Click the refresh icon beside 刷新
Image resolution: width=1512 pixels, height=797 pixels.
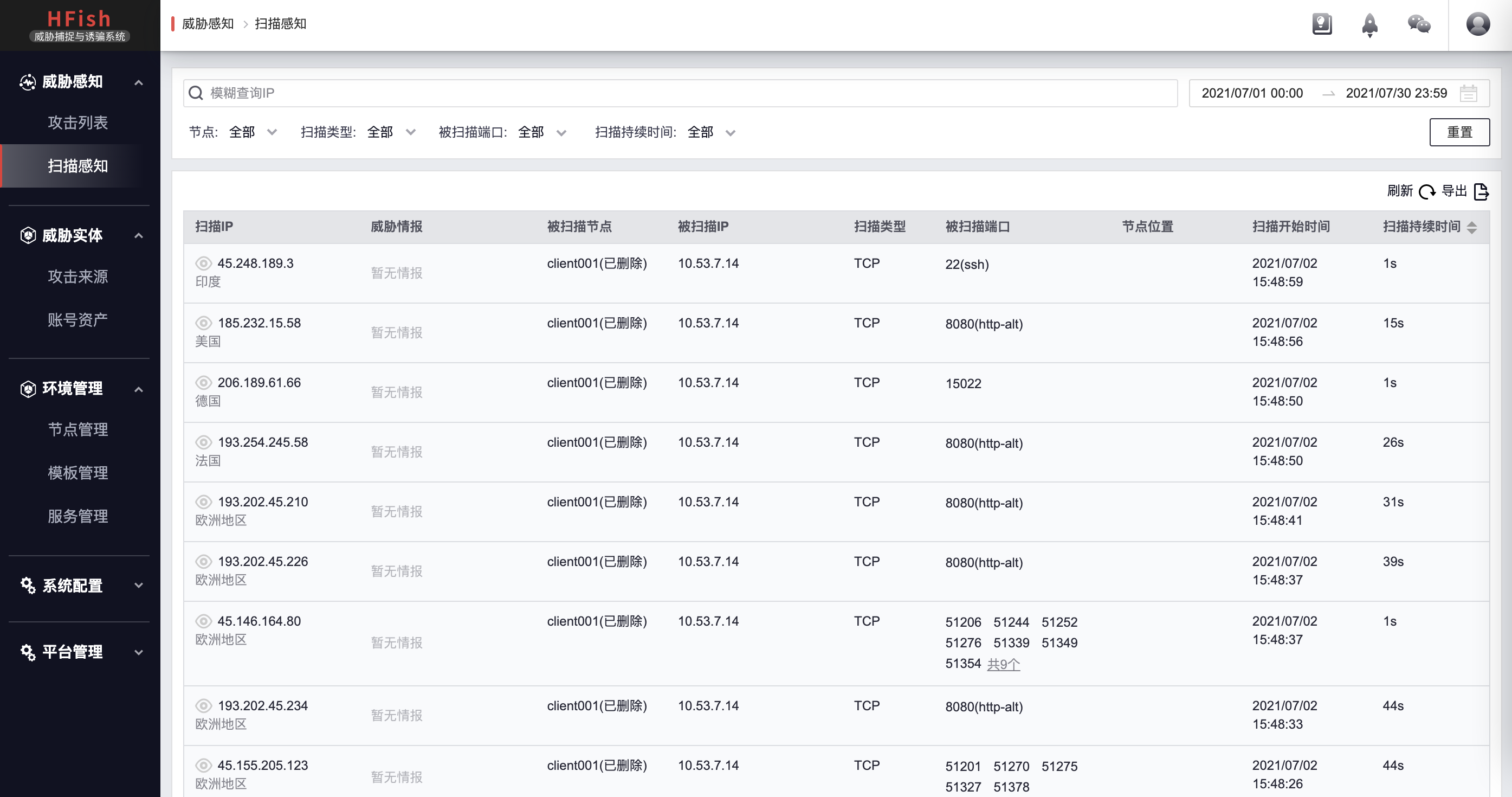pyautogui.click(x=1427, y=191)
